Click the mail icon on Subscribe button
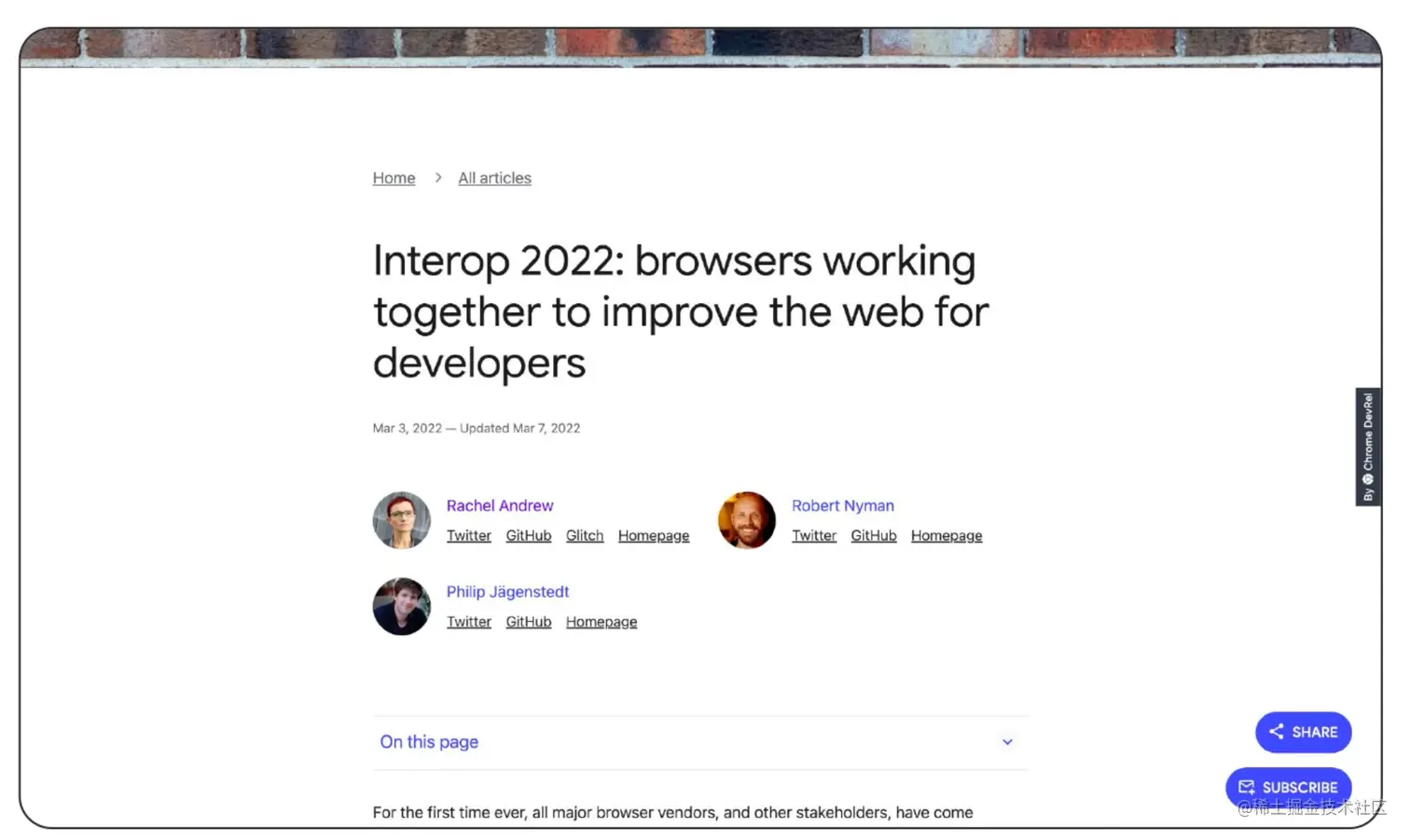This screenshot has width=1410, height=840. (1246, 787)
